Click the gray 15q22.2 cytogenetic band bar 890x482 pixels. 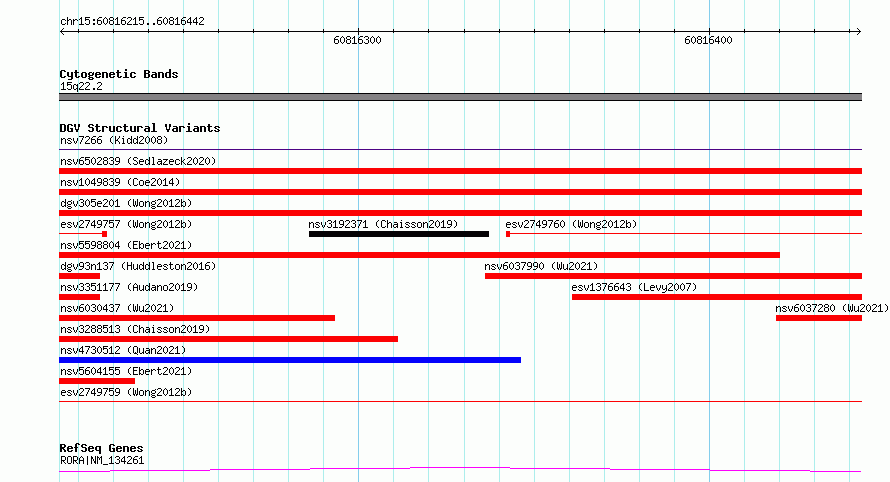pos(460,97)
